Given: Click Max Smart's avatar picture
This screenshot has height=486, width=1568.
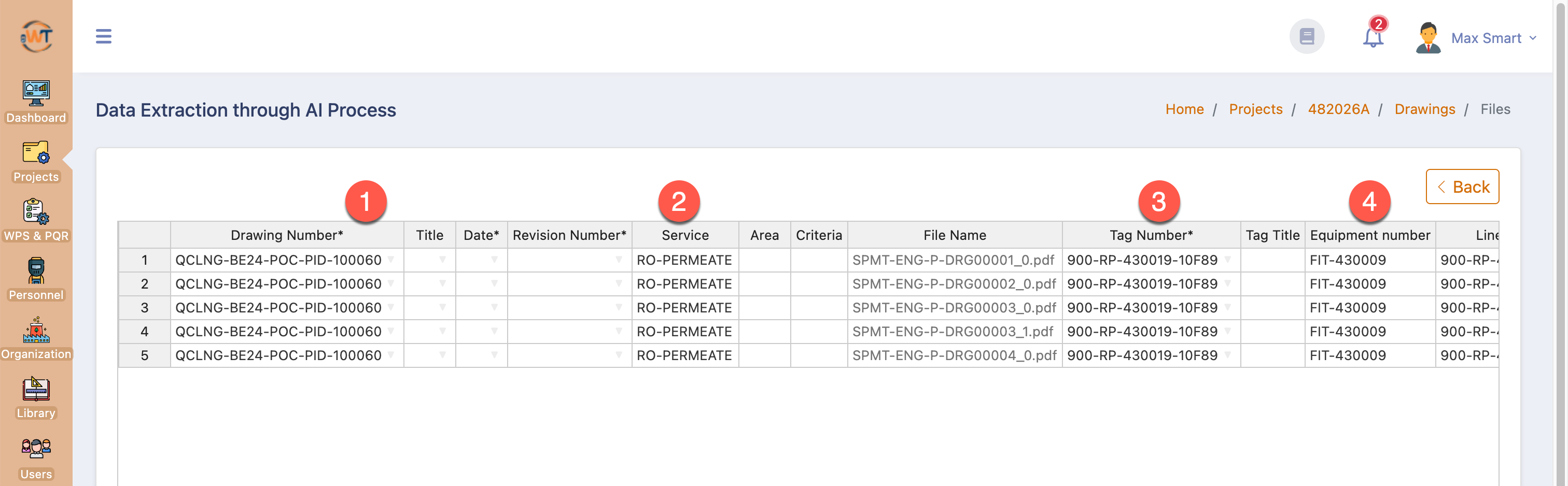Looking at the screenshot, I should [x=1427, y=38].
